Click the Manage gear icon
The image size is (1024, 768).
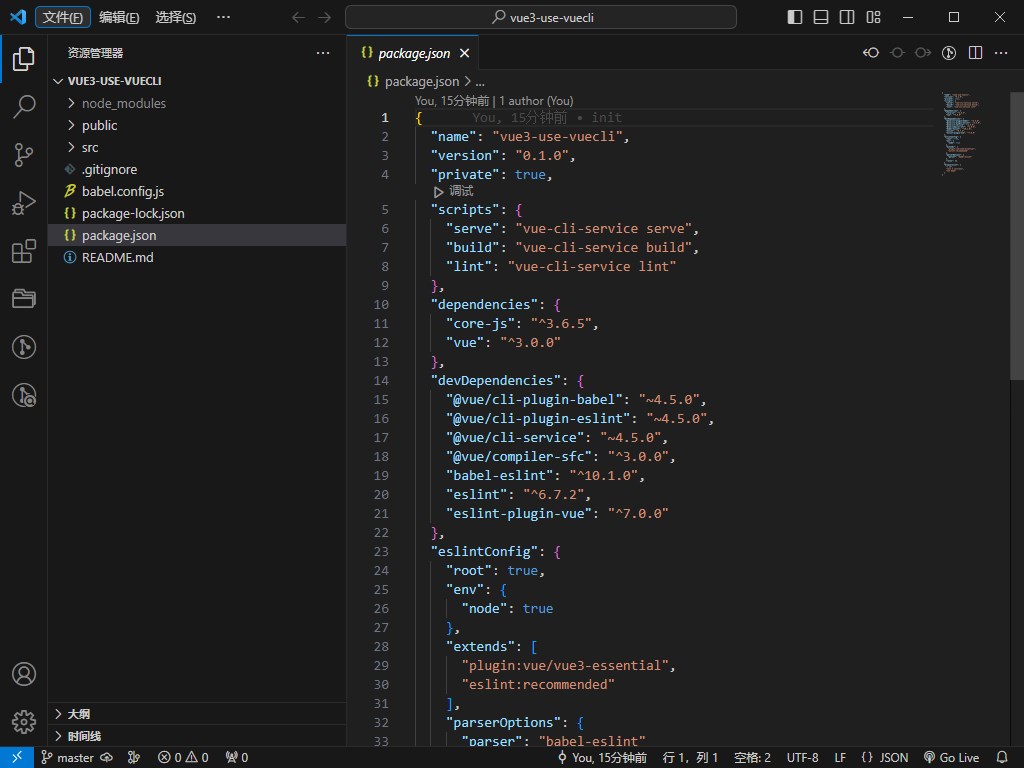pos(23,721)
